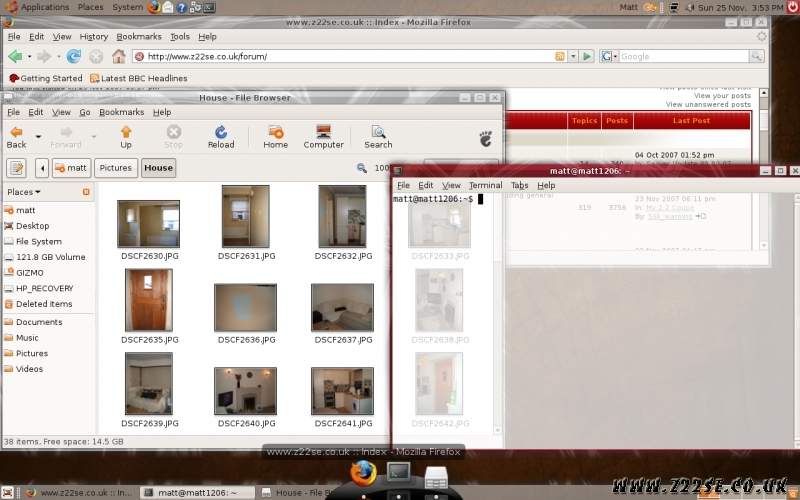Click the zoom out magnifier icon

pos(362,168)
